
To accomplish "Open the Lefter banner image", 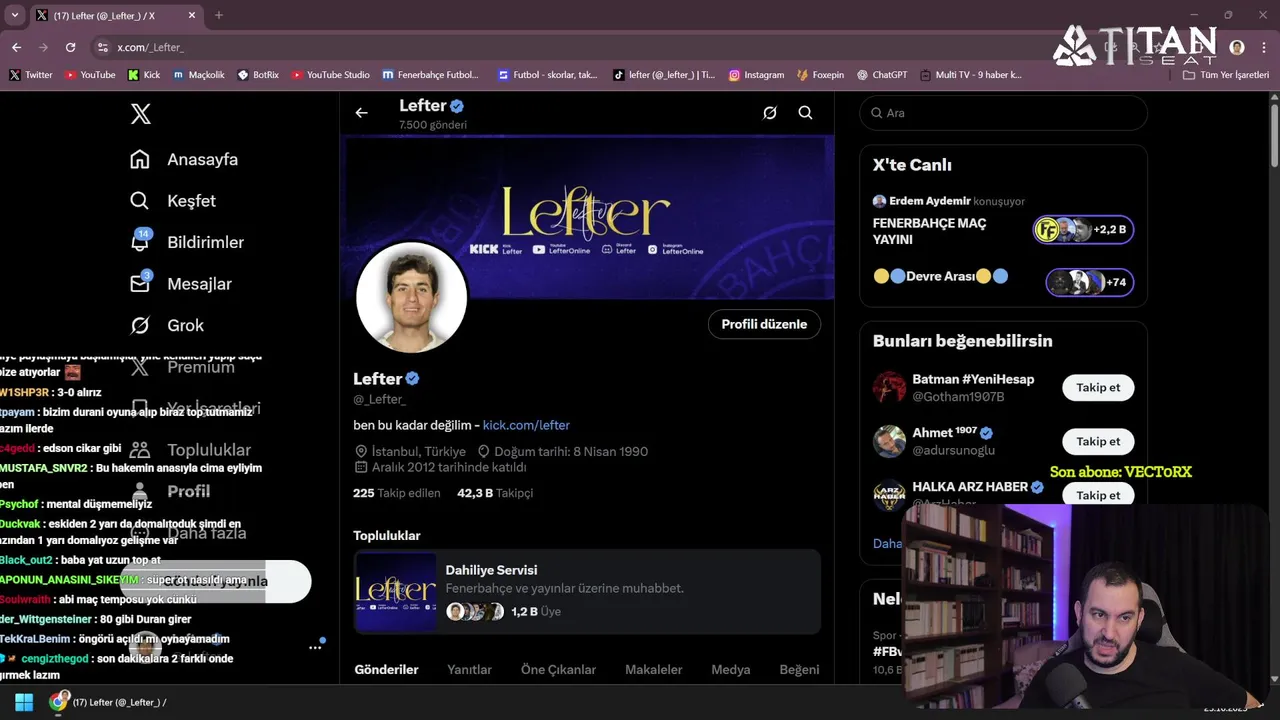I will [587, 217].
